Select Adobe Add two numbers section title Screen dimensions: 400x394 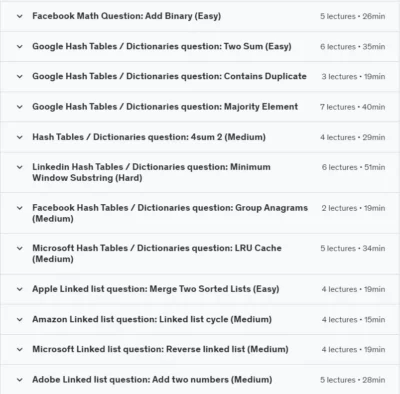[x=152, y=380]
